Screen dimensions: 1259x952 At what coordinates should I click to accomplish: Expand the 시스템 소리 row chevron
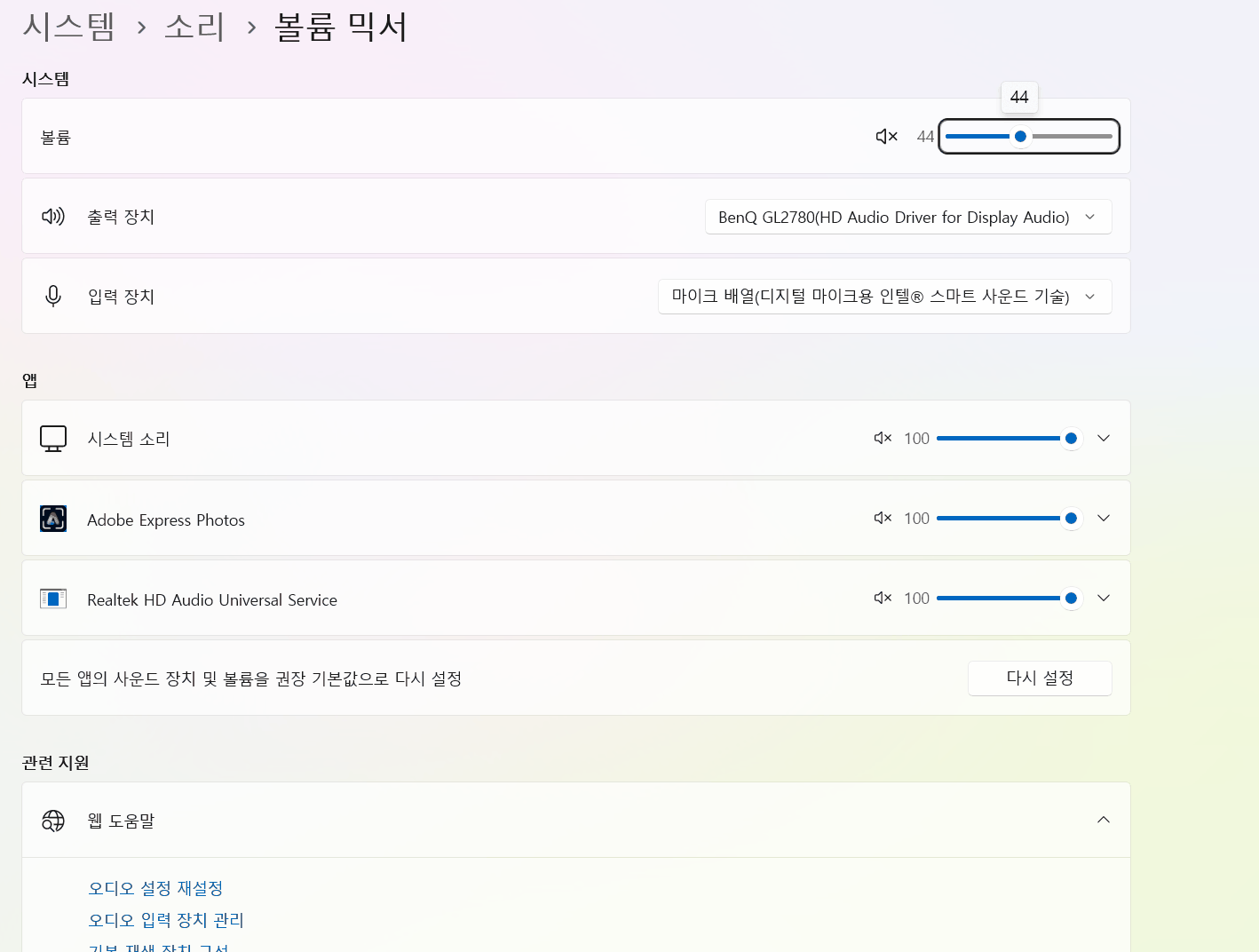(1104, 438)
